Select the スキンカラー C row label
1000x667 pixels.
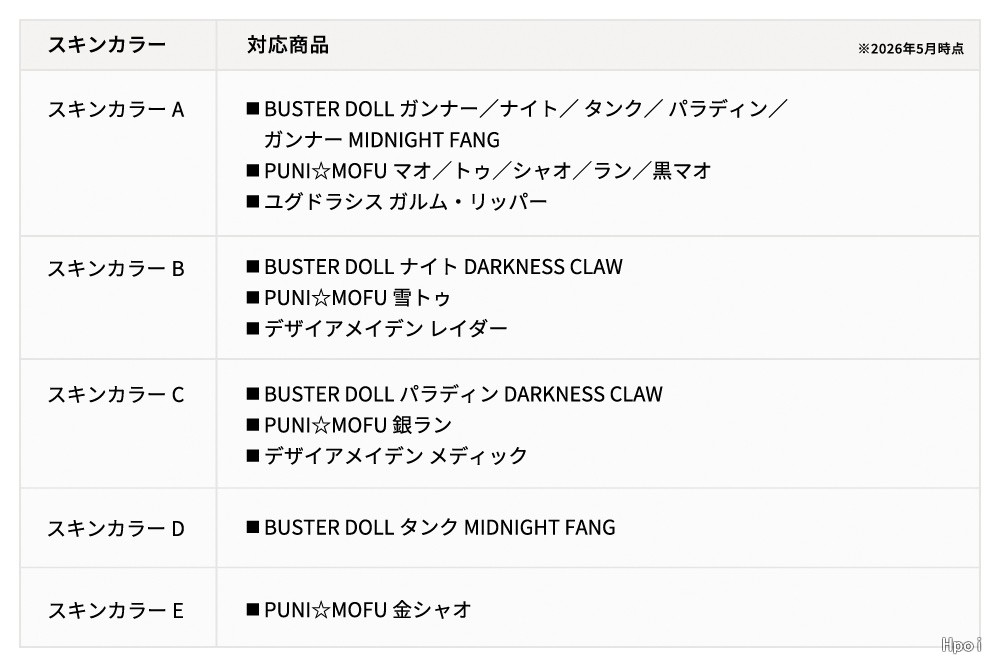[x=116, y=395]
